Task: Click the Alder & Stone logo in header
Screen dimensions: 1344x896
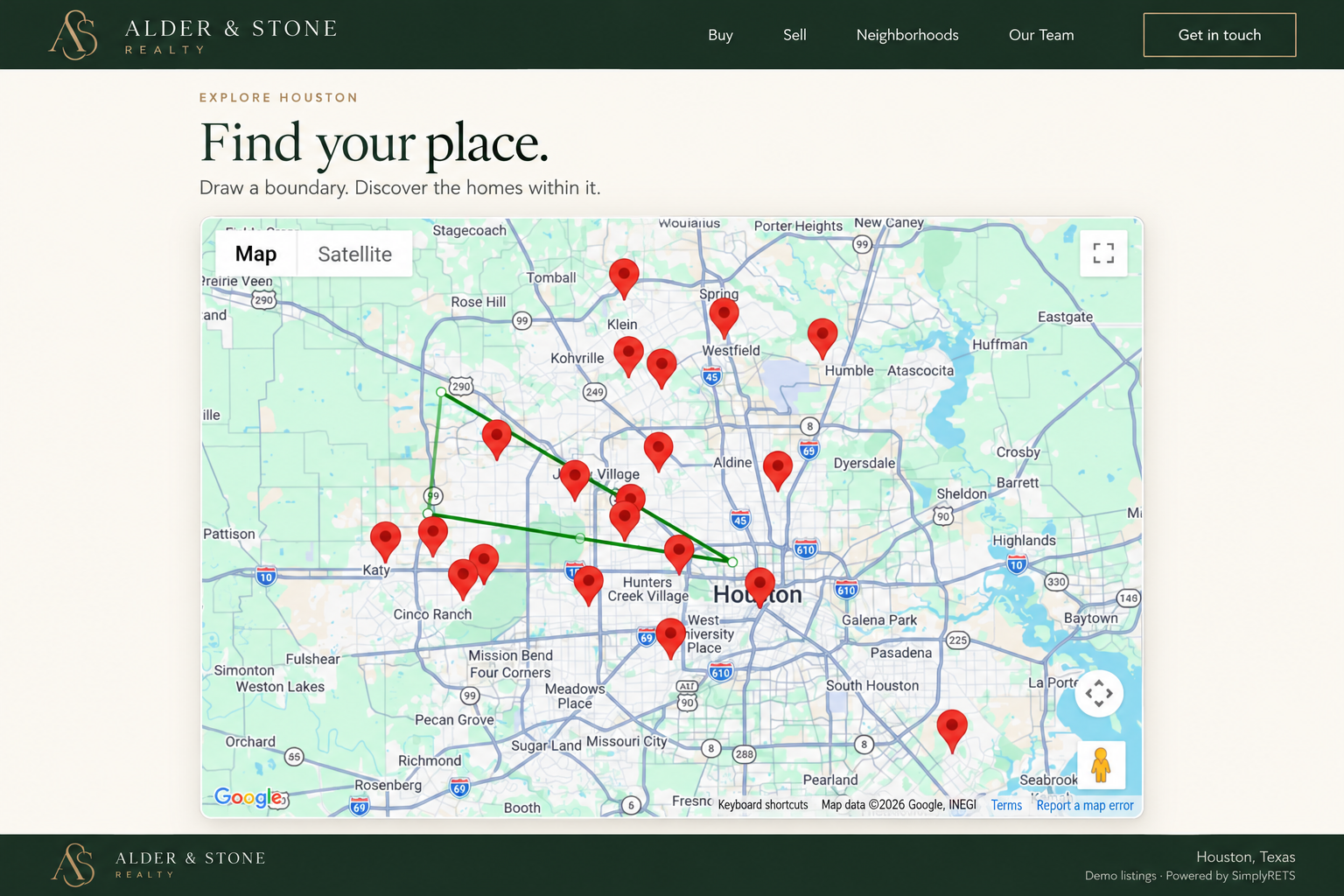Action: pyautogui.click(x=193, y=35)
